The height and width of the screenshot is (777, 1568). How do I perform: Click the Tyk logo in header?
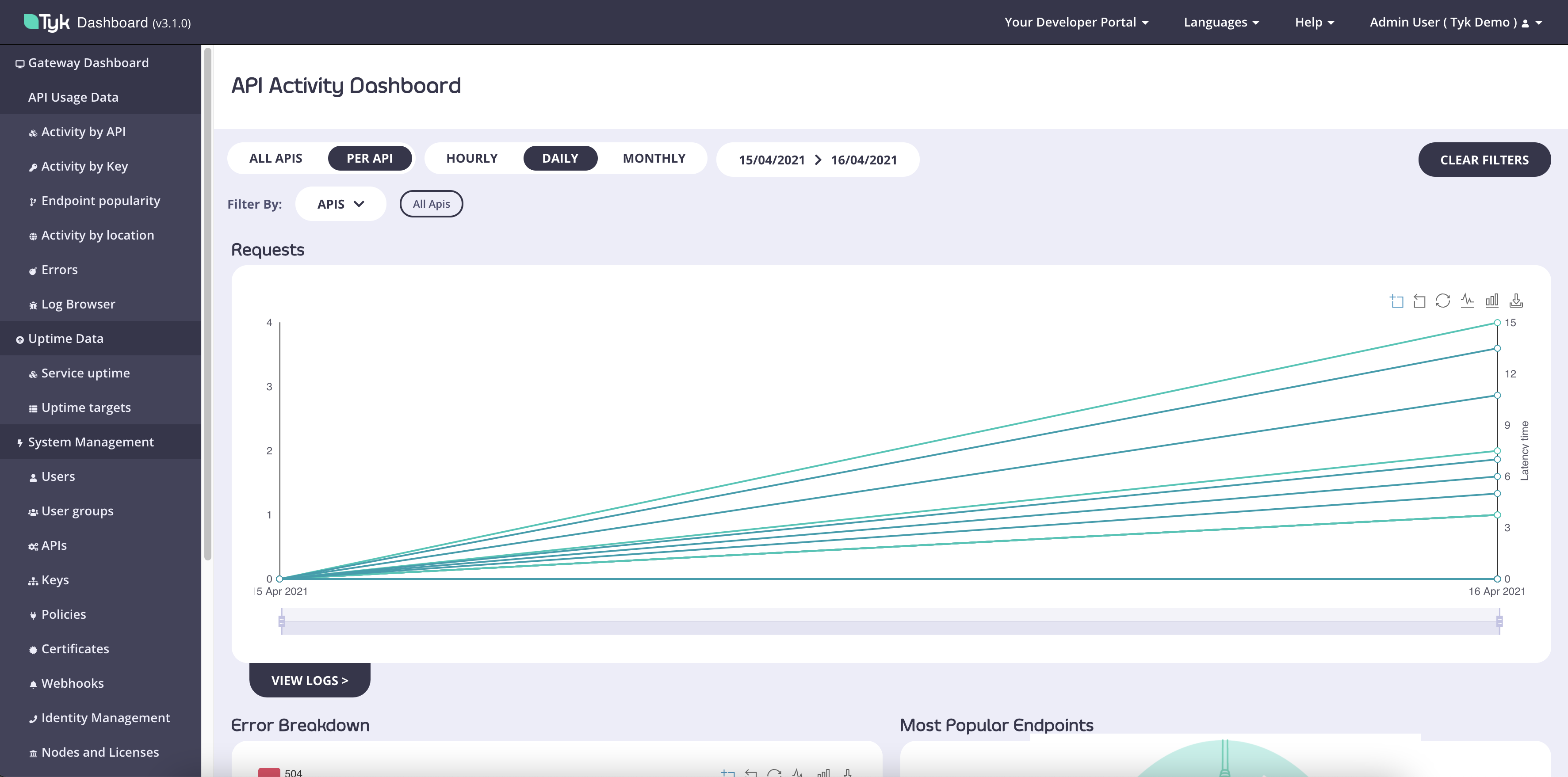click(x=47, y=23)
